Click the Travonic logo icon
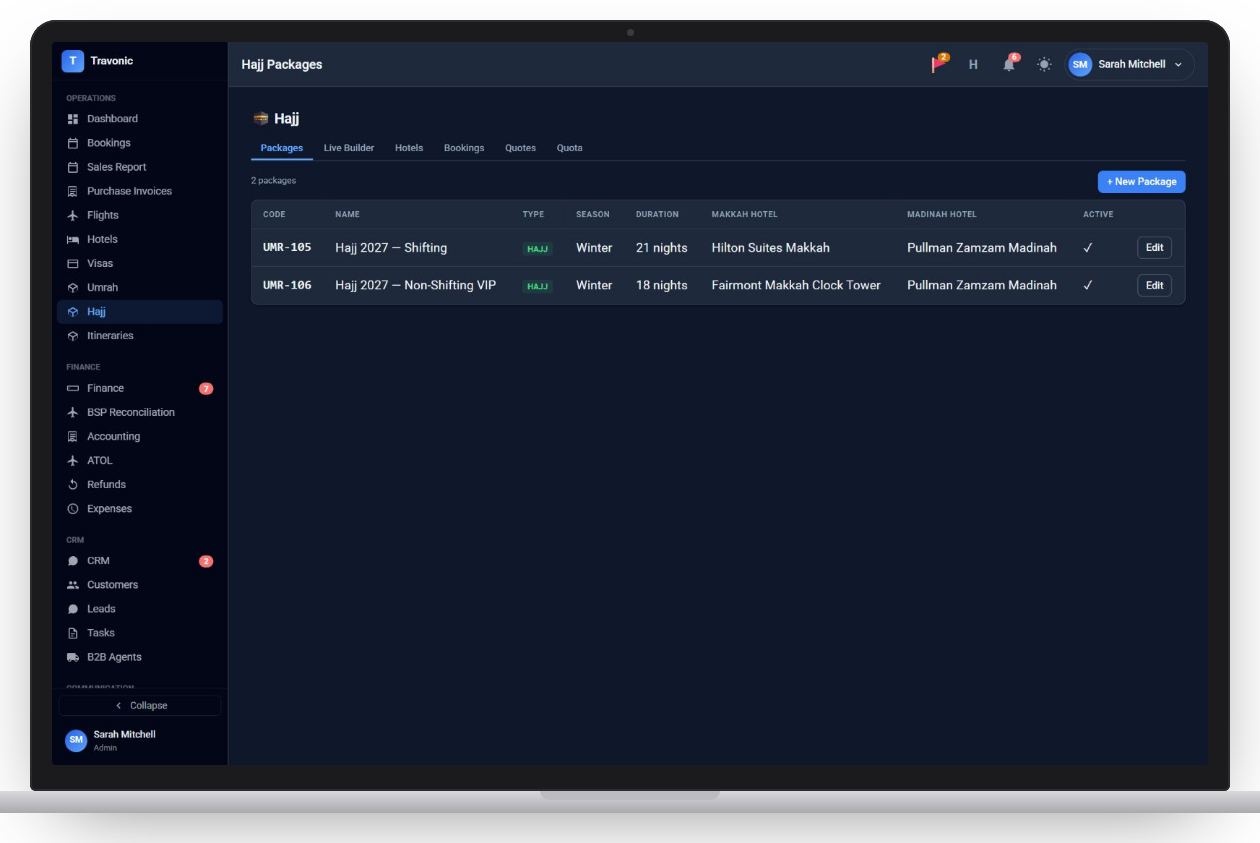Viewport: 1260px width, 843px height. (x=72, y=61)
